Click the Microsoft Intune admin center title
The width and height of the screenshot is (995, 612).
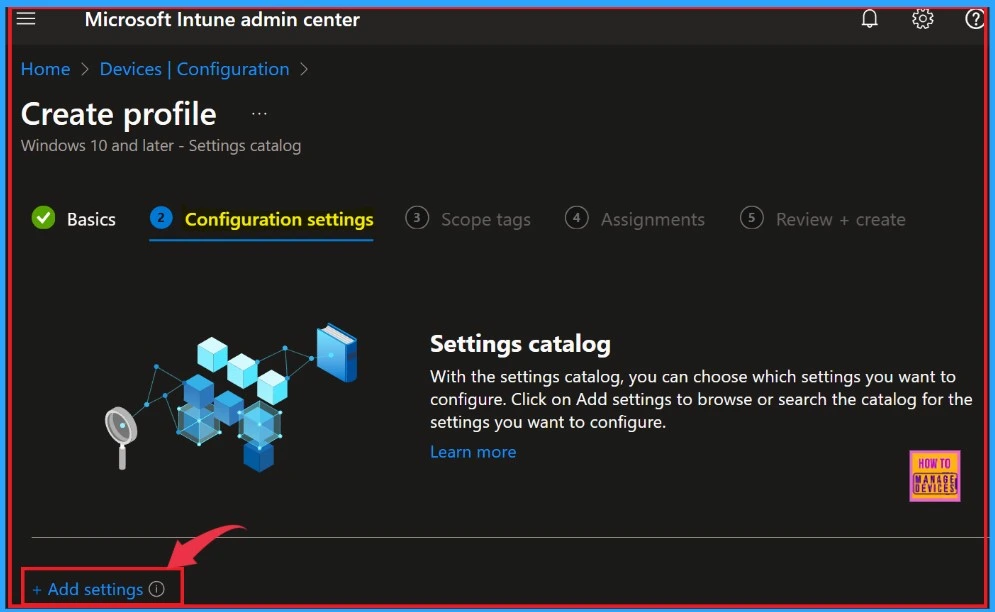coord(222,20)
